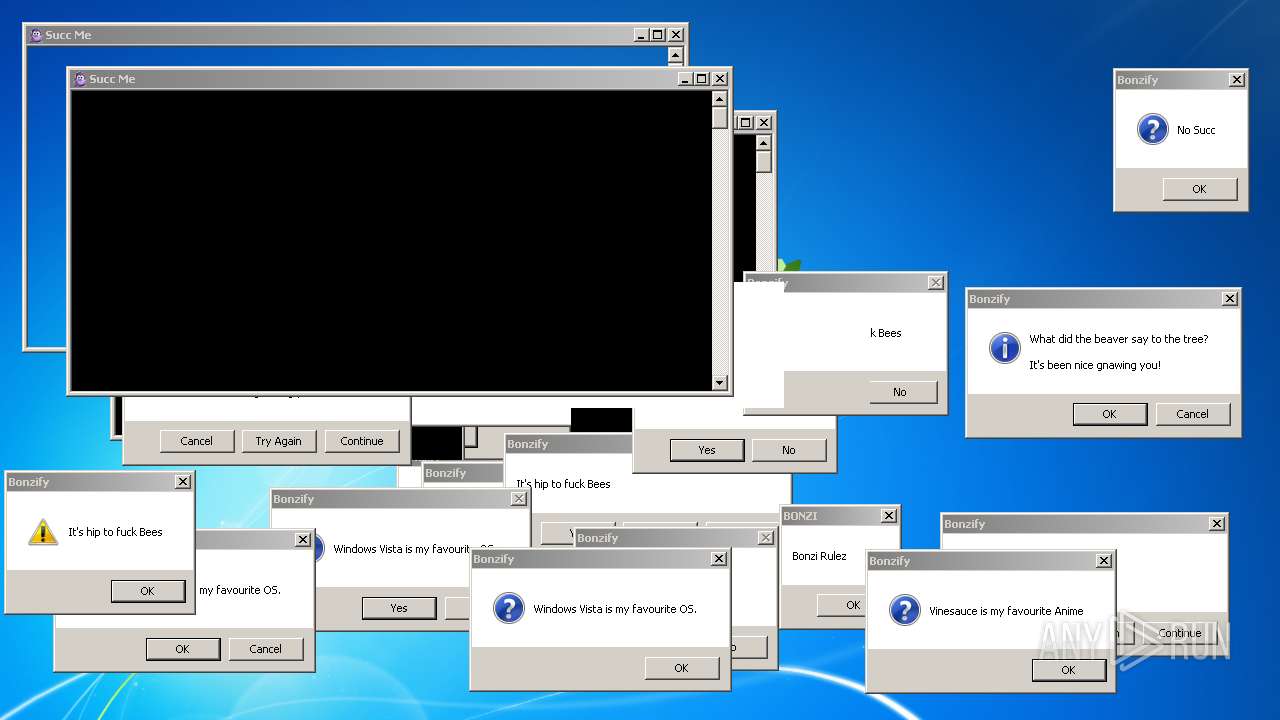
Task: Click OK in the front Windows Vista favourite OS dialog
Action: pos(681,668)
